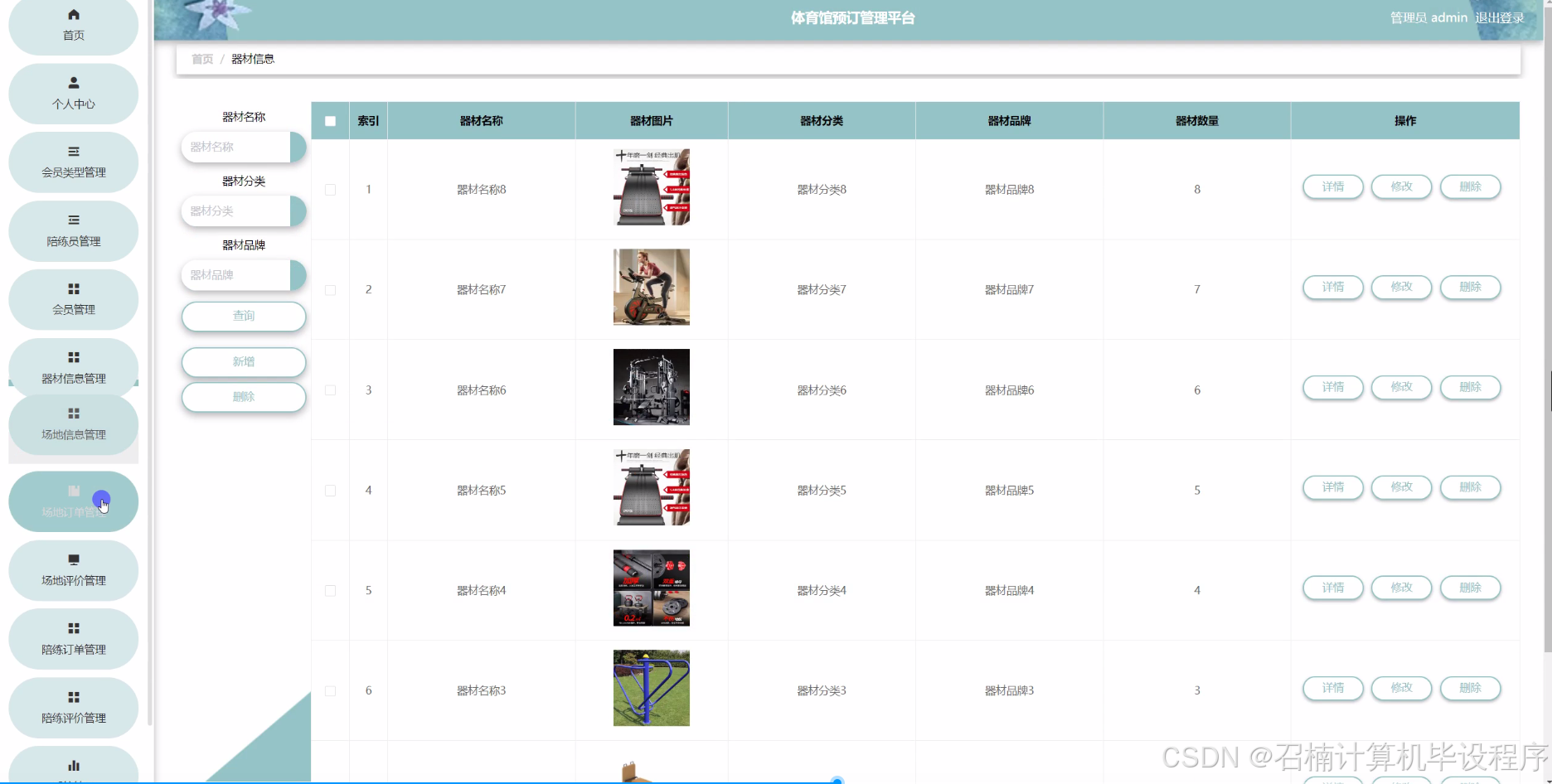Open 陪练员管理 menu
This screenshot has width=1552, height=784.
73,231
